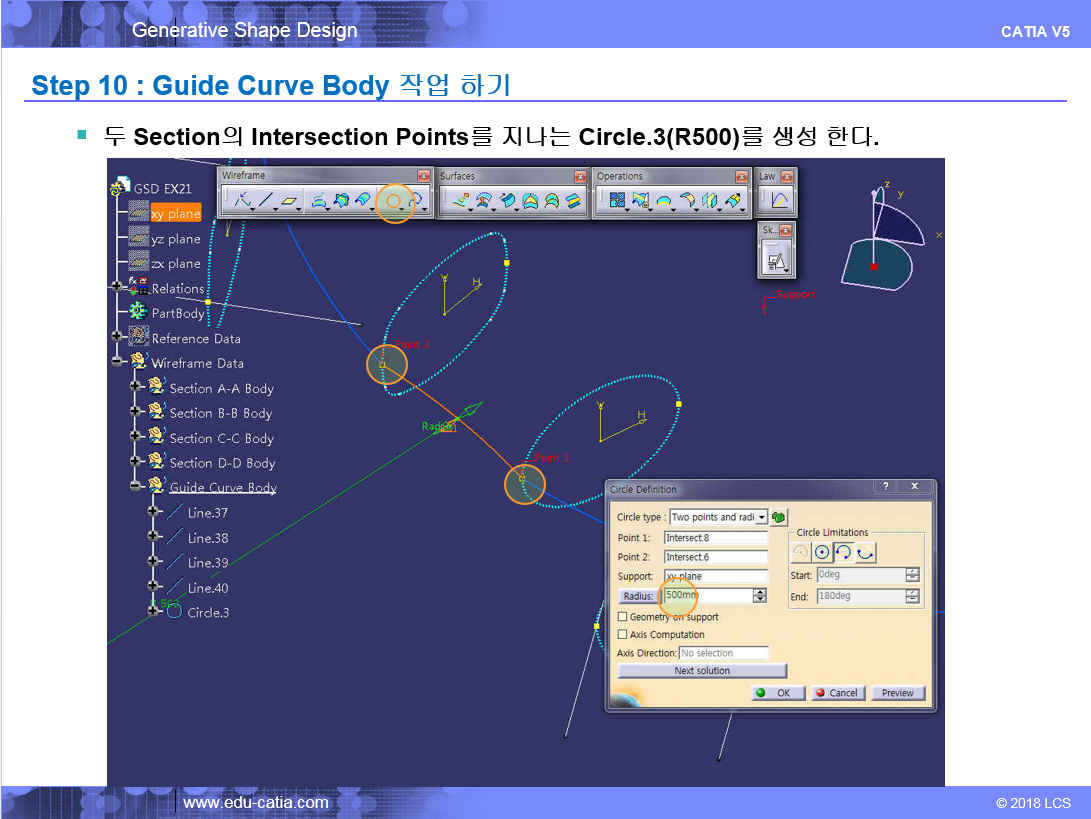Click the green icon beside Circle type
The height and width of the screenshot is (819, 1091).
click(x=778, y=517)
